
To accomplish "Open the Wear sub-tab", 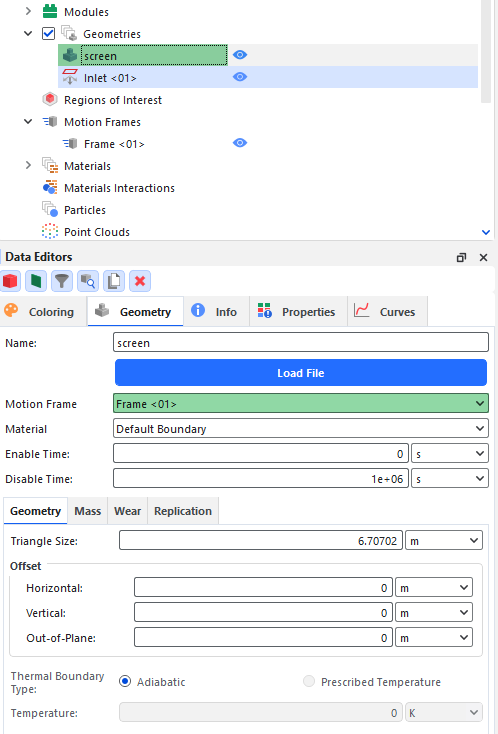I will (127, 511).
